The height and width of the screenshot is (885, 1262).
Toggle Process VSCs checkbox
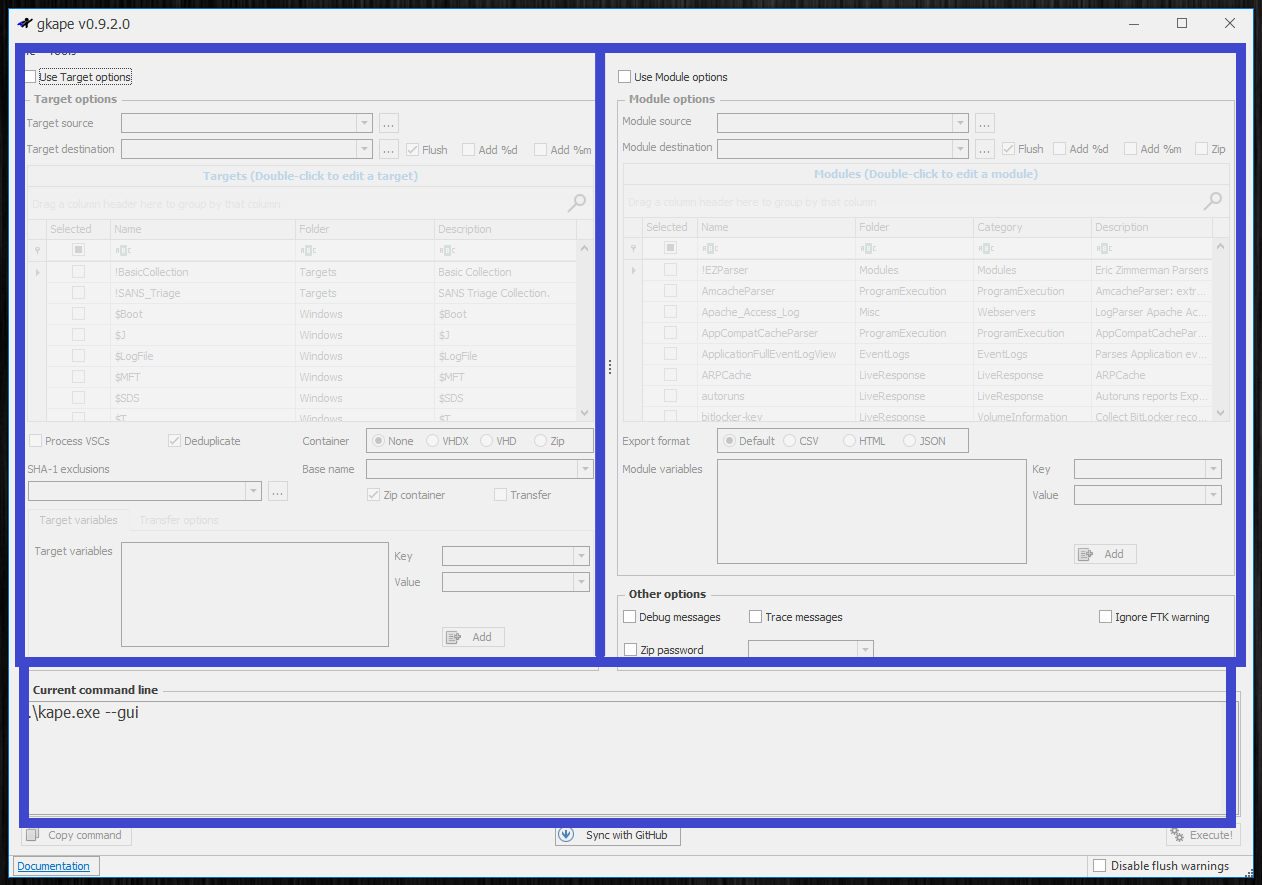pyautogui.click(x=36, y=441)
